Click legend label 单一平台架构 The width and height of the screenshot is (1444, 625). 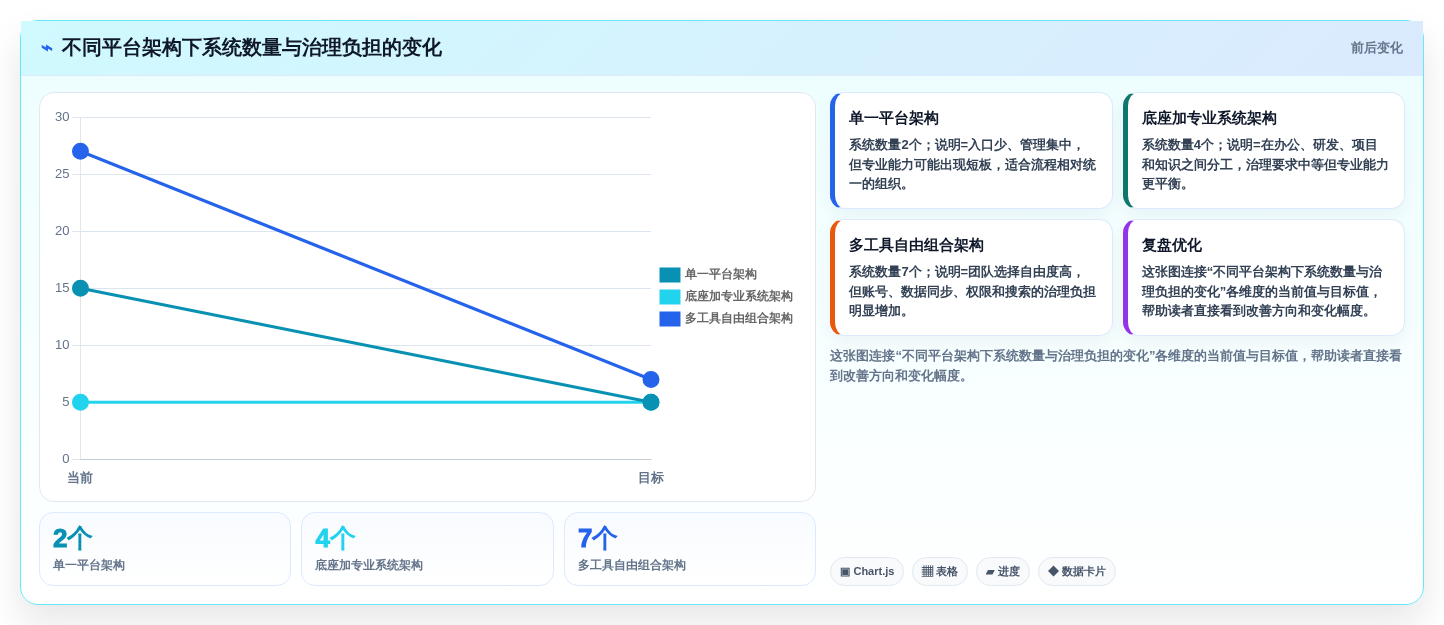point(721,274)
